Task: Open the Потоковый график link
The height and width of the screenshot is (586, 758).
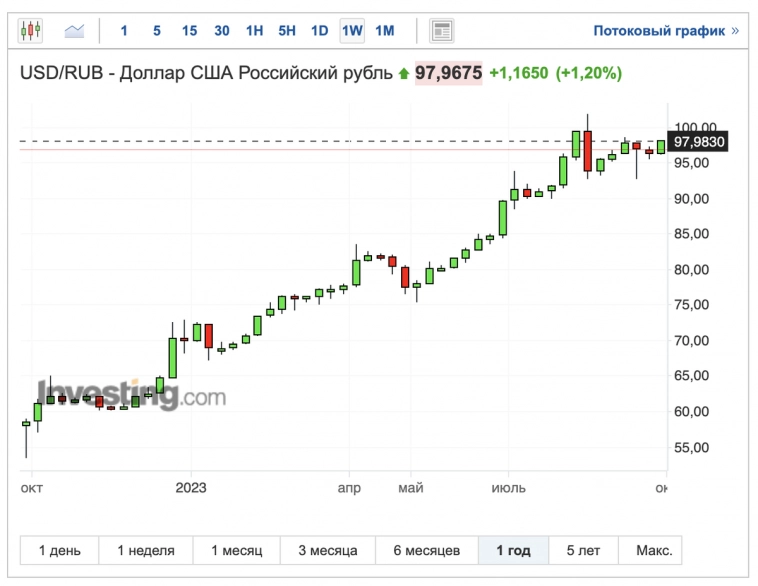Action: pyautogui.click(x=659, y=30)
